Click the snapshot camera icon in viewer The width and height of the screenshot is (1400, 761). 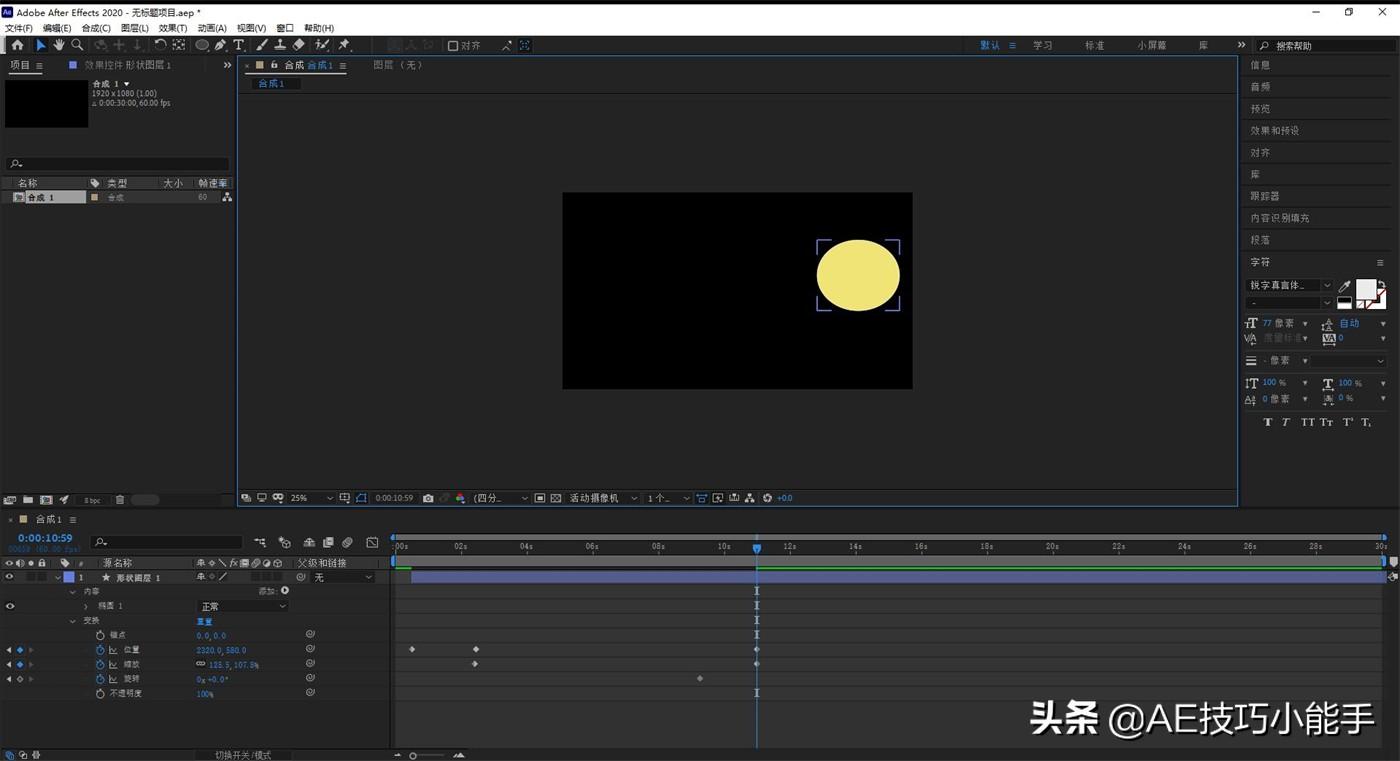point(428,498)
